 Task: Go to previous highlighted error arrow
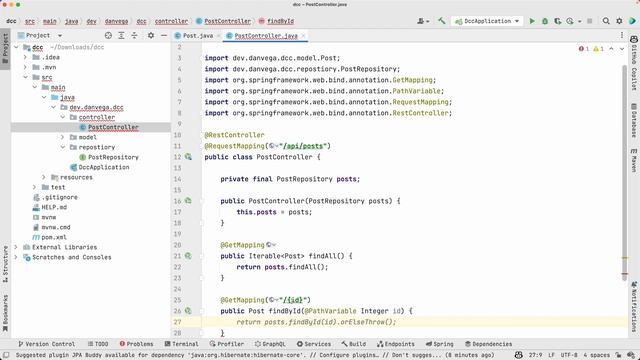[611, 49]
